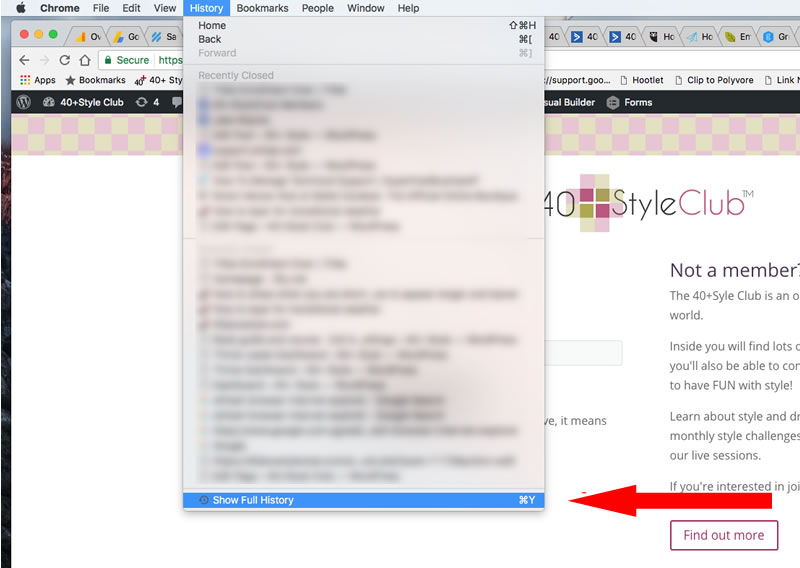
Task: Open the Window menu
Action: coord(365,8)
